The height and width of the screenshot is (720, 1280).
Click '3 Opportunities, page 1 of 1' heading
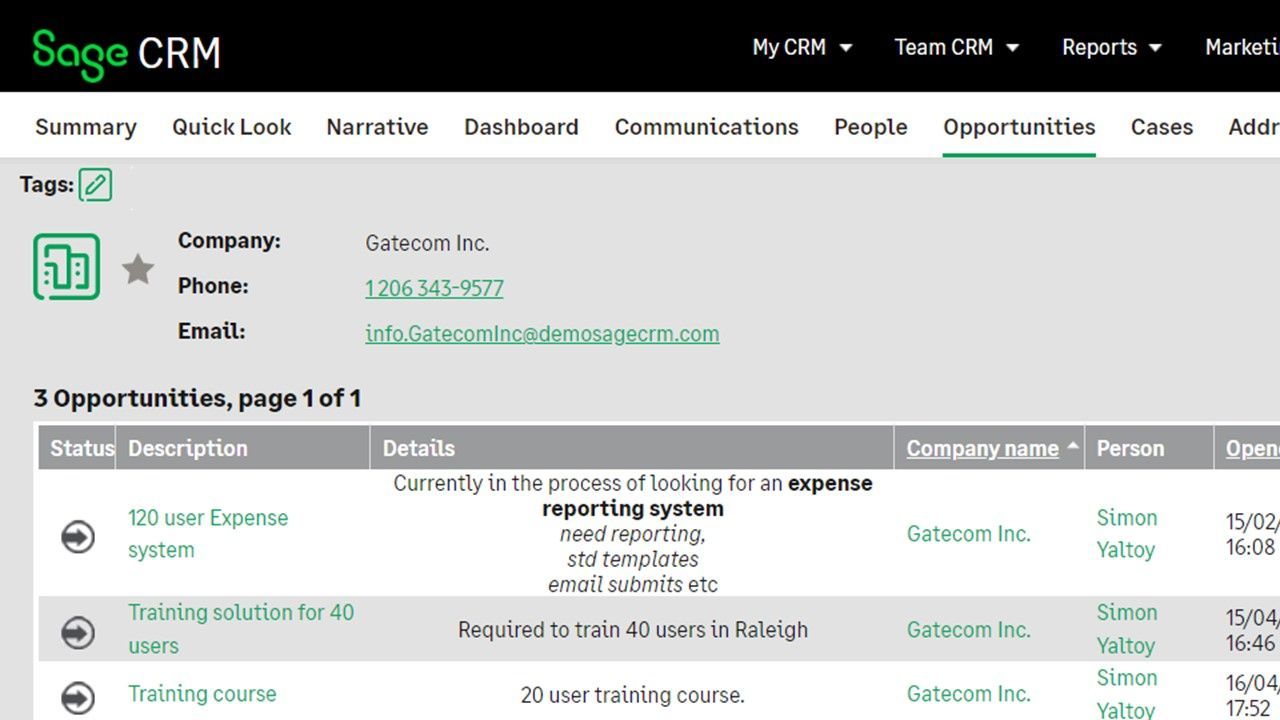(197, 399)
